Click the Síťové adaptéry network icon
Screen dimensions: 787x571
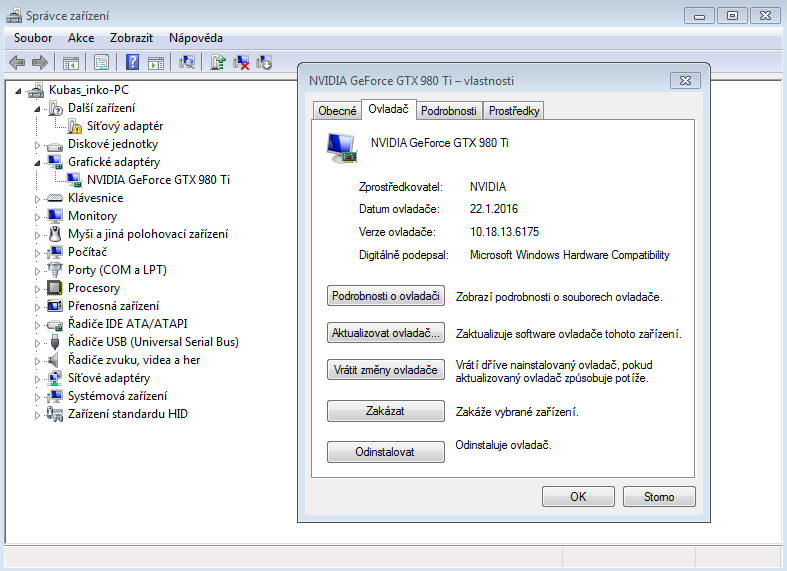point(55,378)
